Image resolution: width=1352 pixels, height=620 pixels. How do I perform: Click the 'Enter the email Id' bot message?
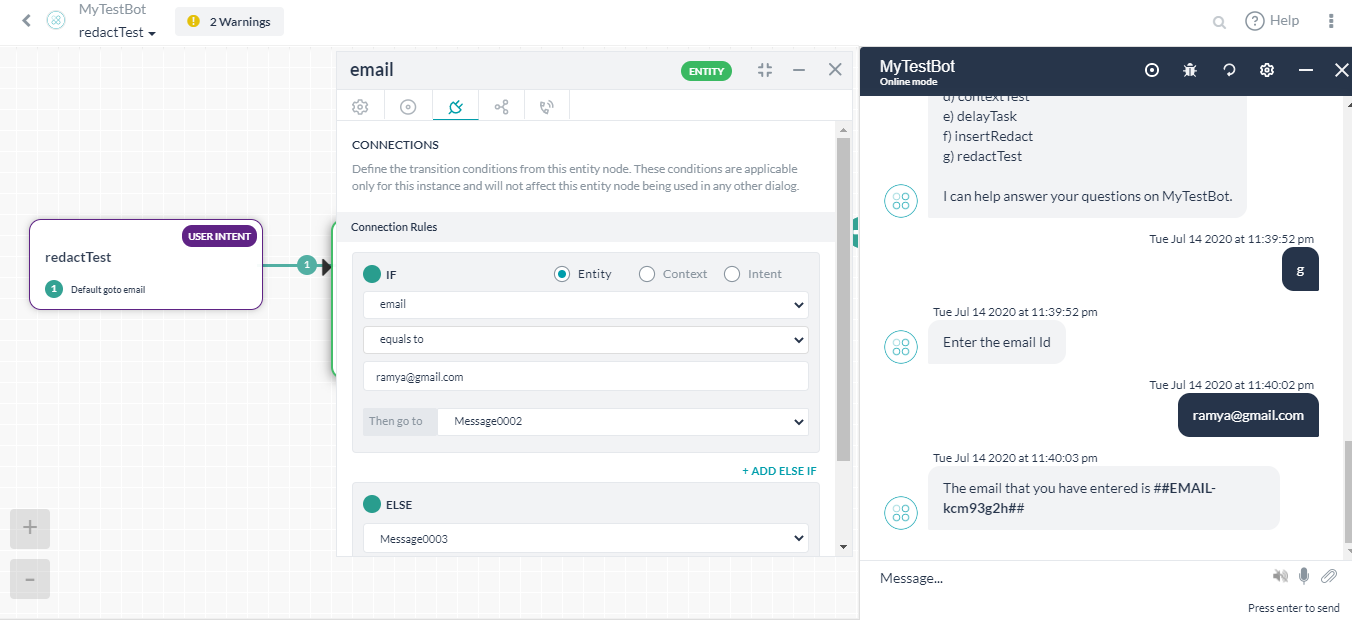pos(997,342)
